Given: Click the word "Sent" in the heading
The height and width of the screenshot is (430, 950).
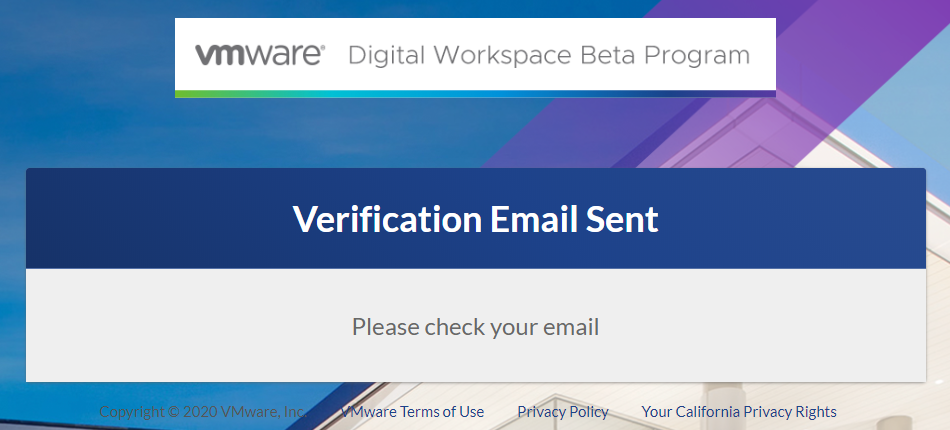Looking at the screenshot, I should (x=622, y=219).
